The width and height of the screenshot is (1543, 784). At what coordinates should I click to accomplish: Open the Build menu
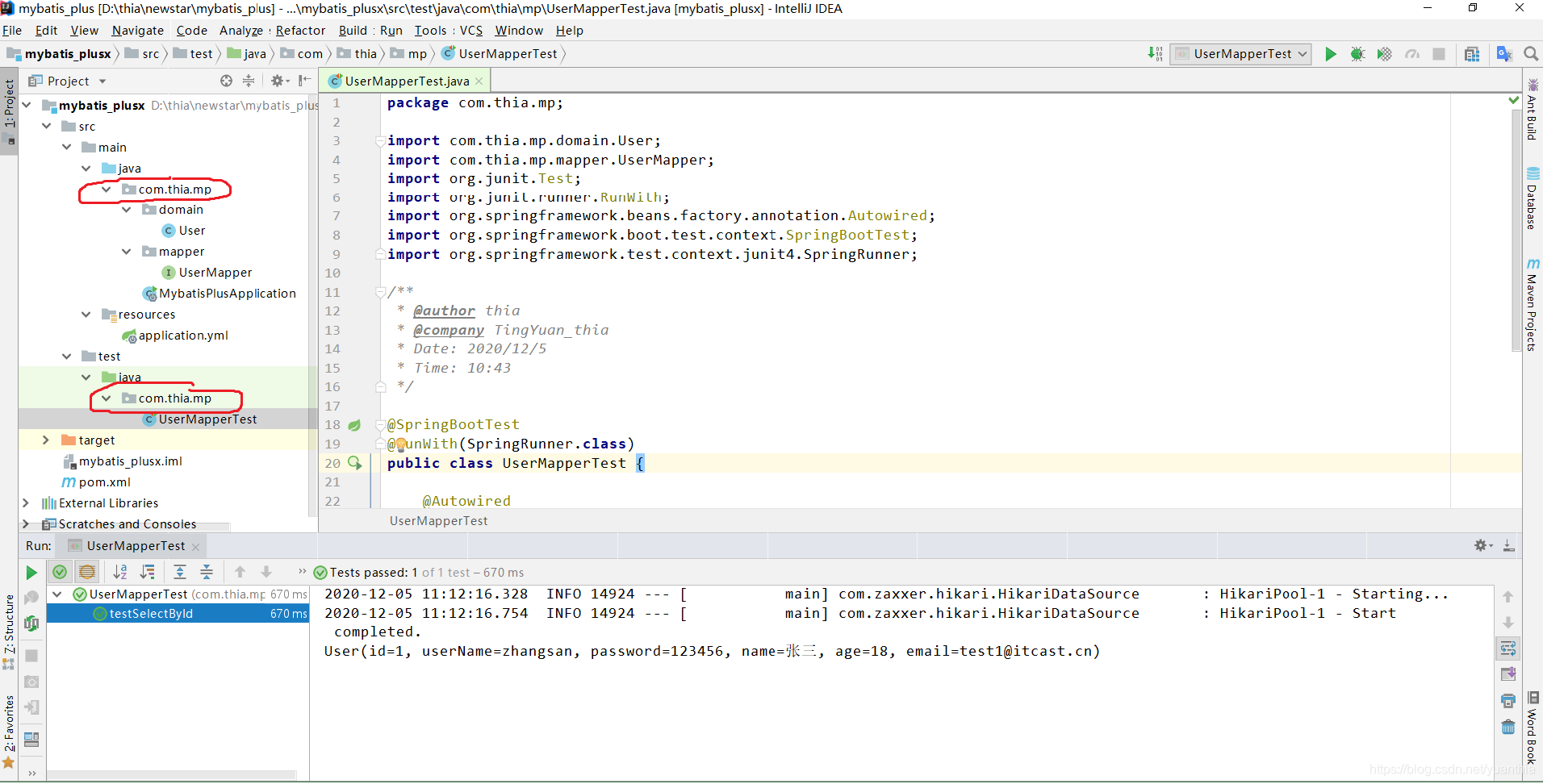coord(353,31)
